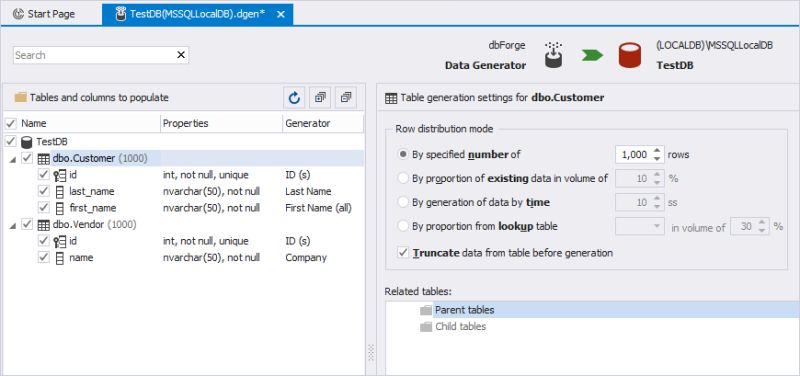Screen dimensions: 800x376
Task: Sort by the Name column header
Action: tap(34, 123)
